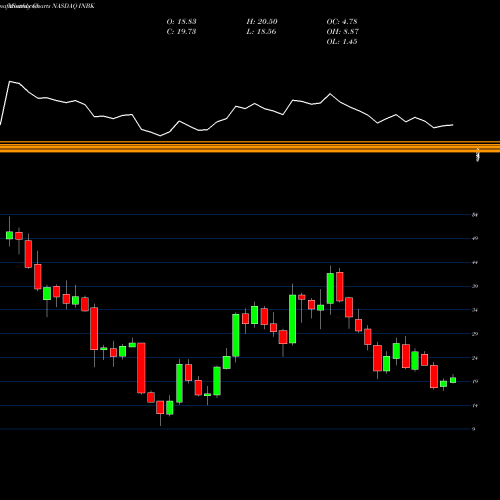The height and width of the screenshot is (500, 500).
Task: Click the 34 price axis label
Action: [x=475, y=310]
